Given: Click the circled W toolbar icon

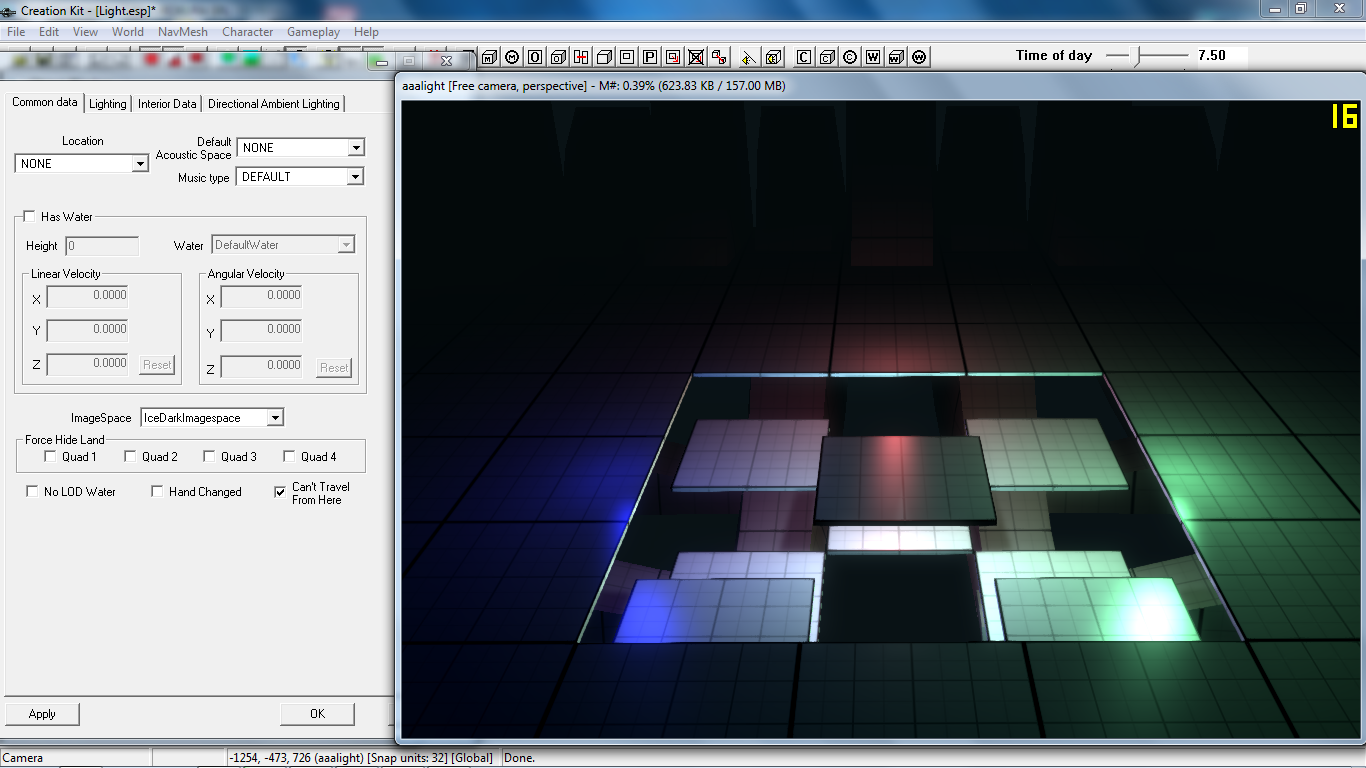Looking at the screenshot, I should [x=919, y=57].
